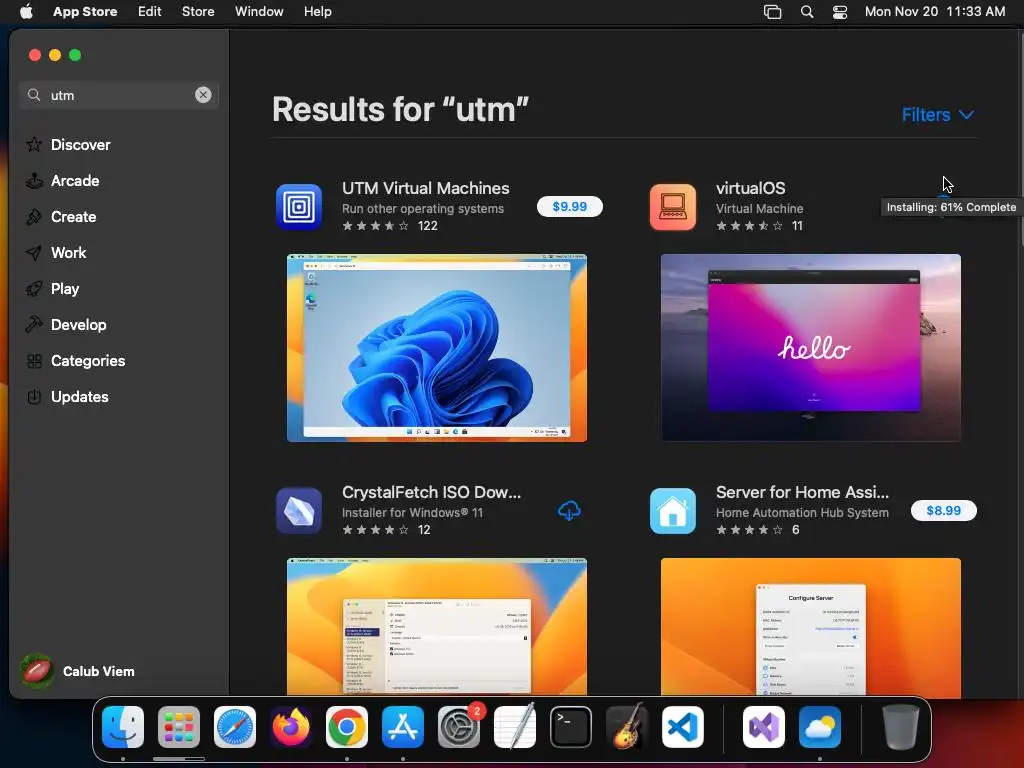Buy Server for Home Assistant at $8.99

[944, 510]
